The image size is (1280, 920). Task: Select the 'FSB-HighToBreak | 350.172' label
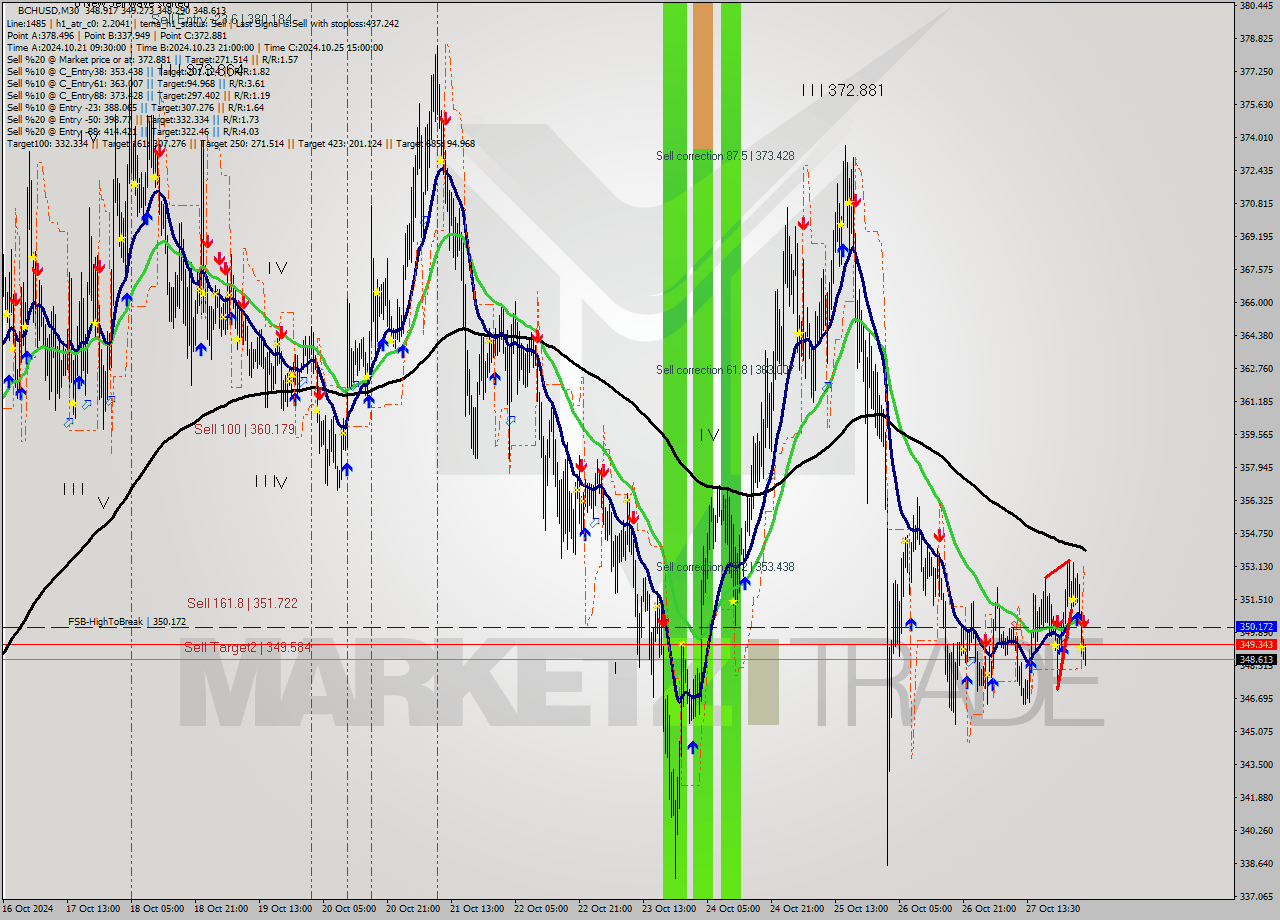pyautogui.click(x=127, y=622)
